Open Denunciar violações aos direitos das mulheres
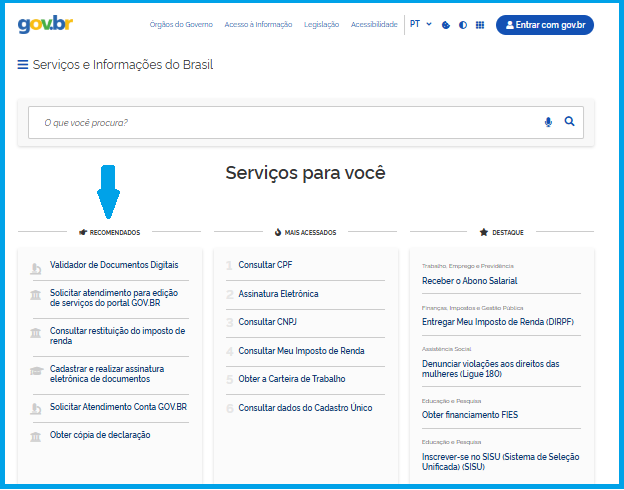Image resolution: width=624 pixels, height=490 pixels. pos(490,369)
